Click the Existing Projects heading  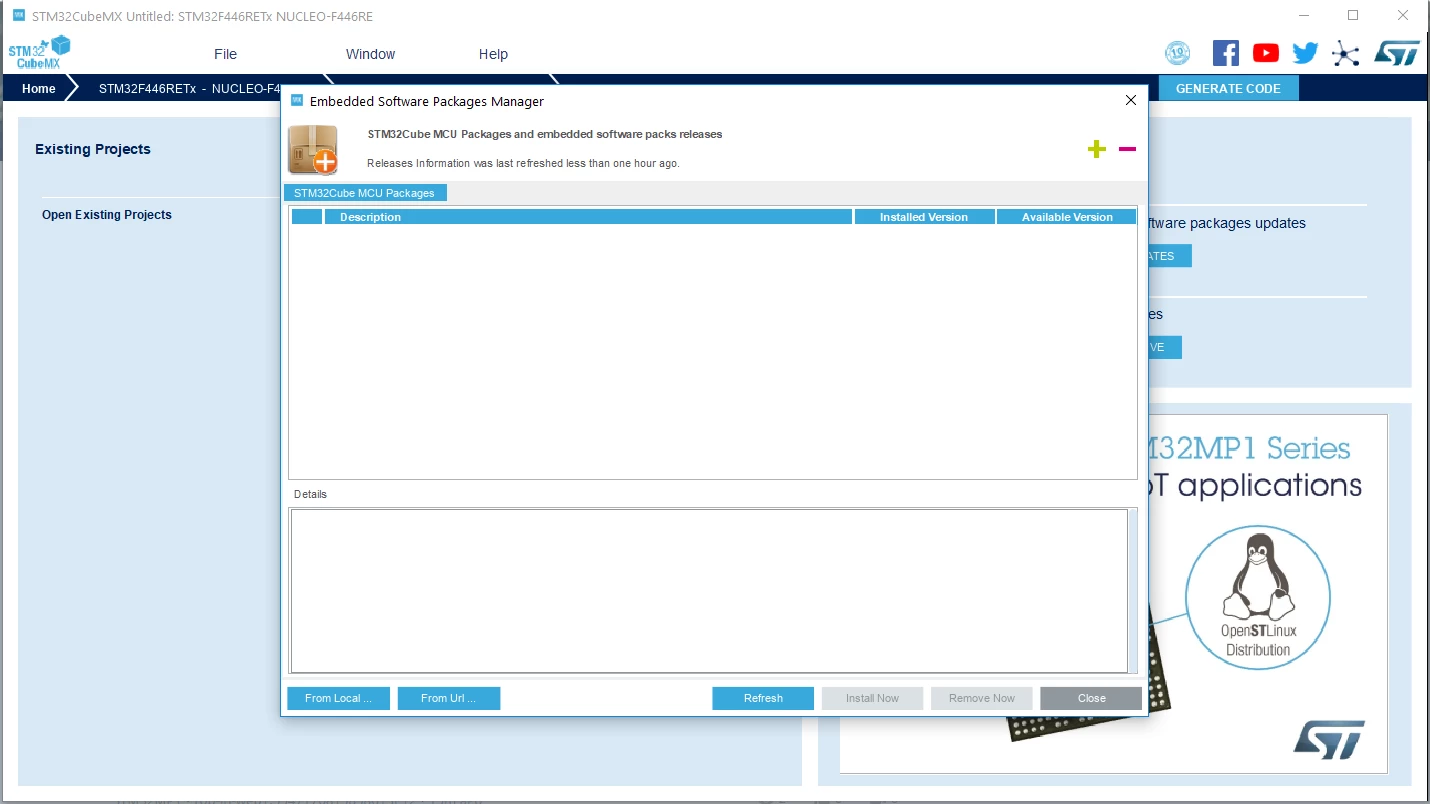pos(93,149)
